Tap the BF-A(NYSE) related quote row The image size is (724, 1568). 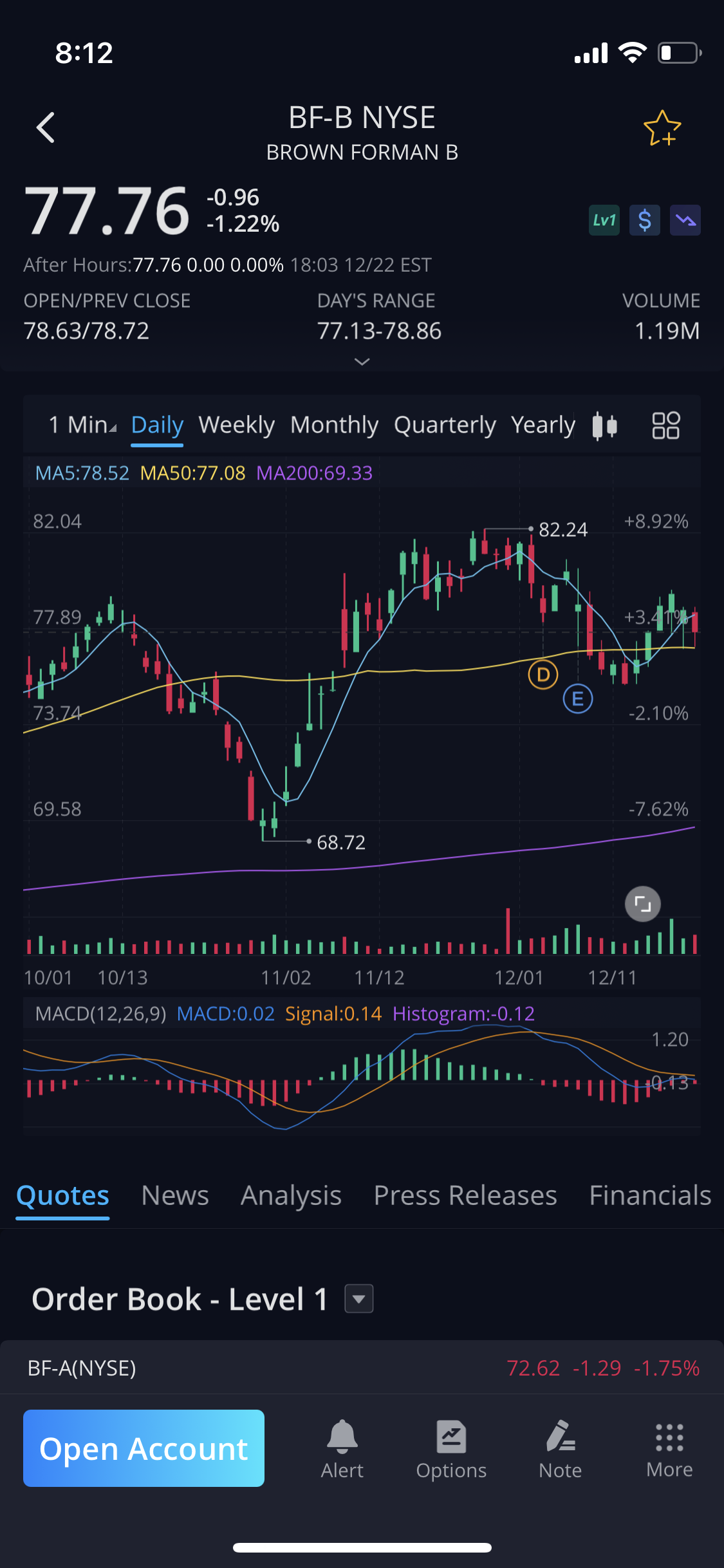coord(362,1368)
